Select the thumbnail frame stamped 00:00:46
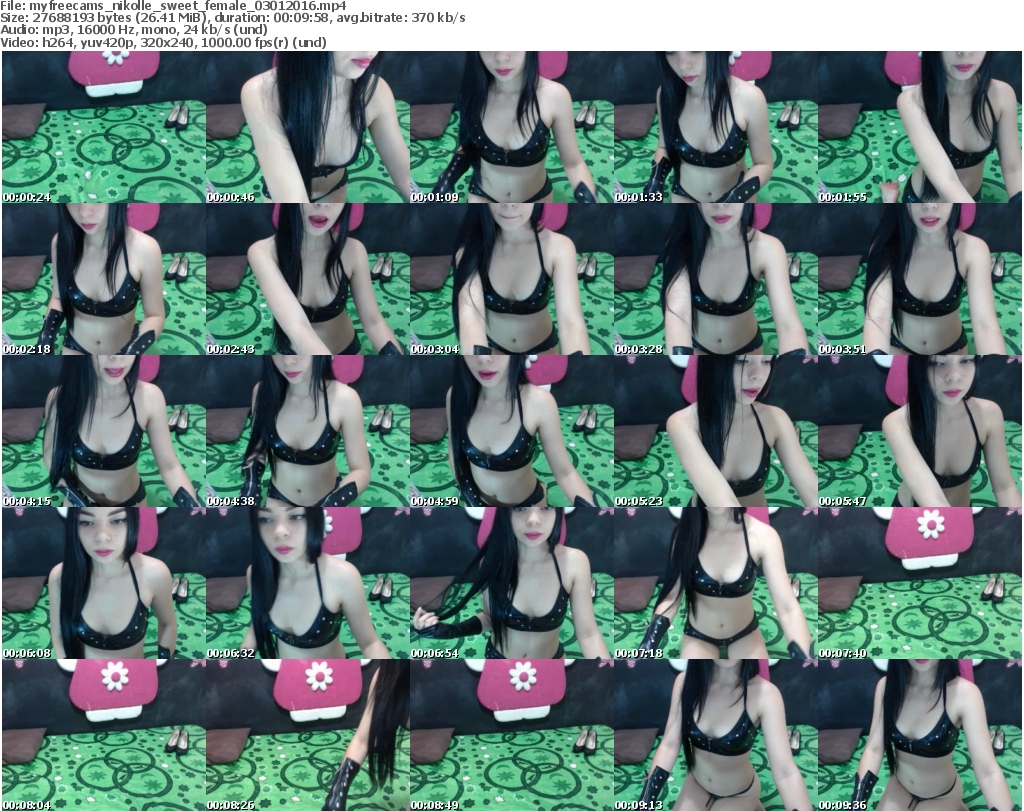Screen dimensions: 1024x811 click(x=308, y=127)
